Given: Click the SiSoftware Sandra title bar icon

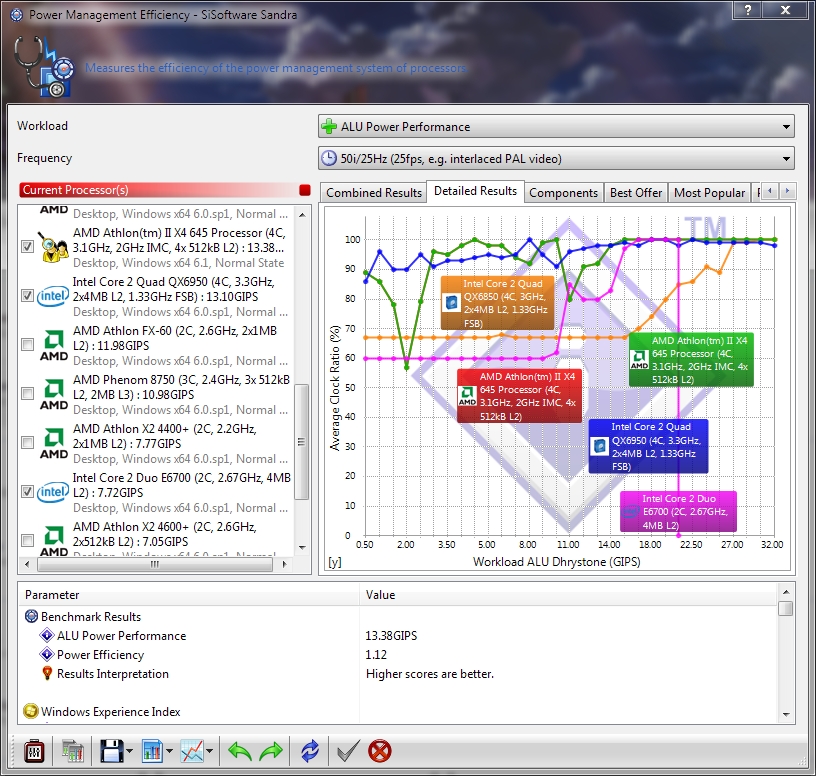Looking at the screenshot, I should (x=17, y=15).
